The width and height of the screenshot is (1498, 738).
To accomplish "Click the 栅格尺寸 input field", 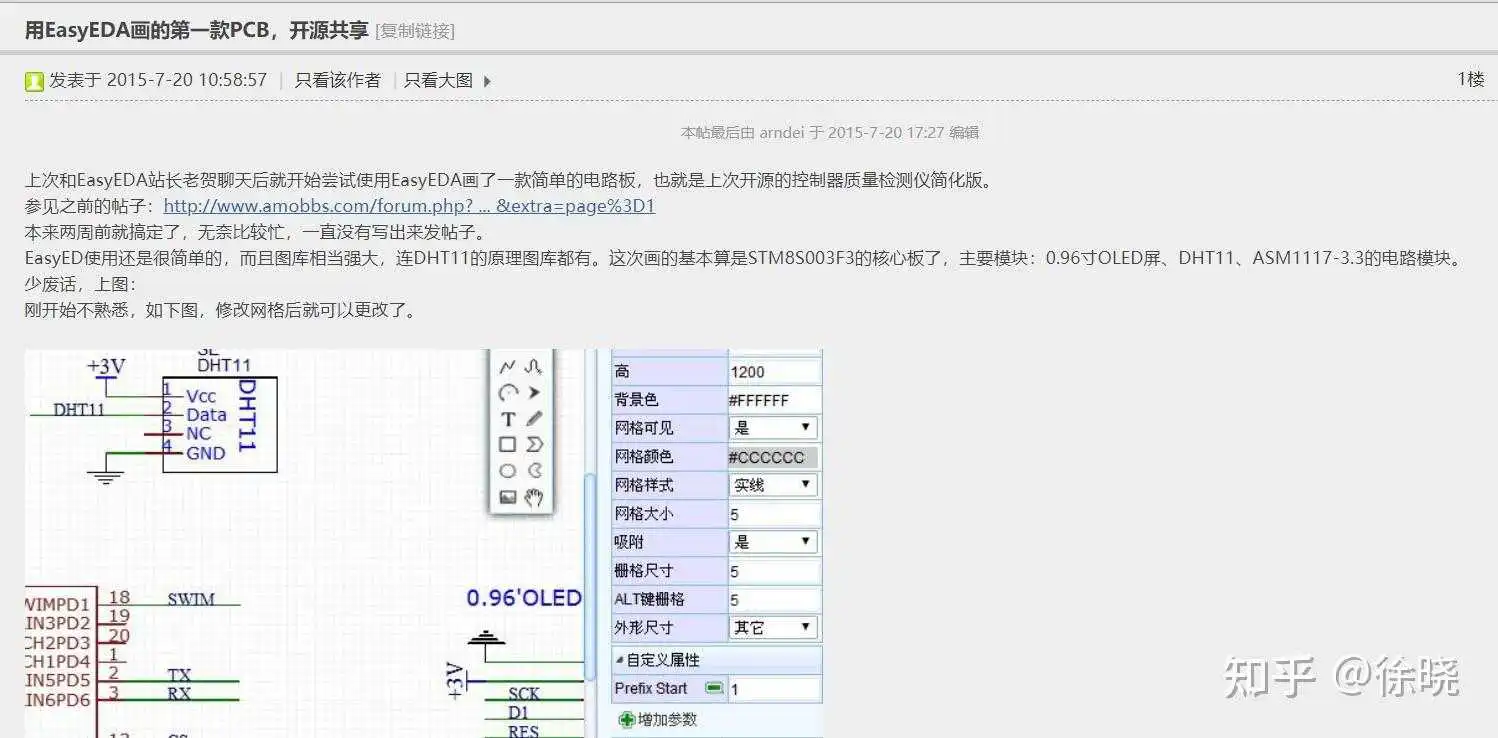I will pos(774,571).
